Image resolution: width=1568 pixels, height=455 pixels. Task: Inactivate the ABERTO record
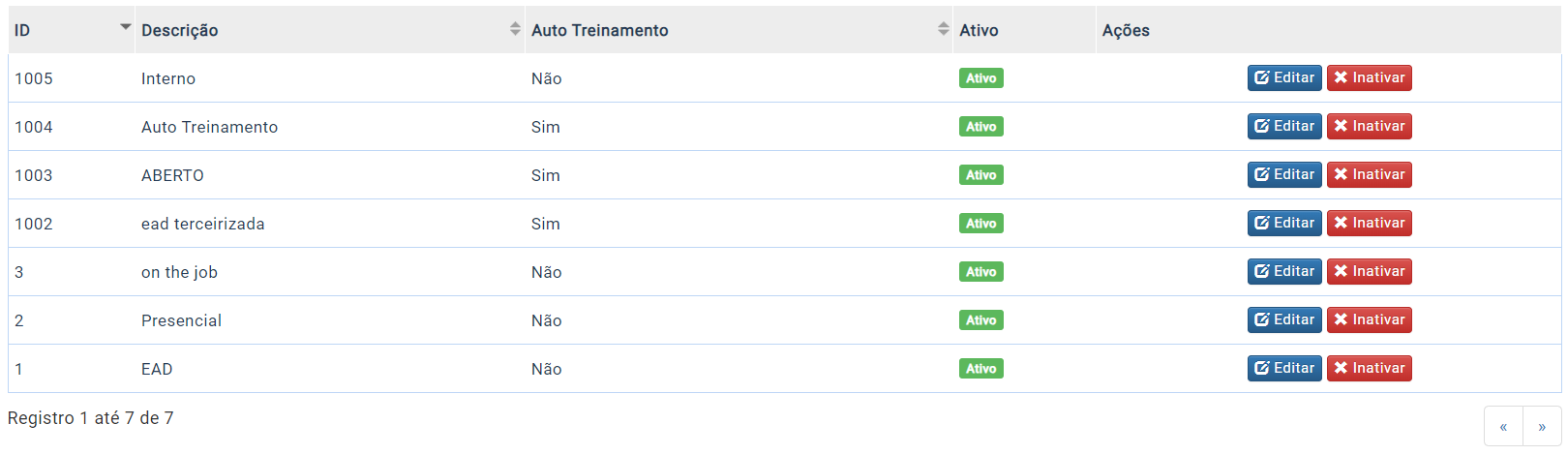coord(1369,174)
